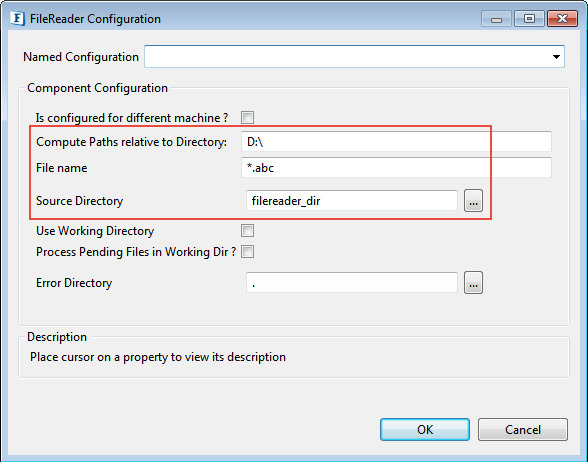Click the File name field containing *.abc
Viewport: 588px width, 462px height.
point(396,168)
